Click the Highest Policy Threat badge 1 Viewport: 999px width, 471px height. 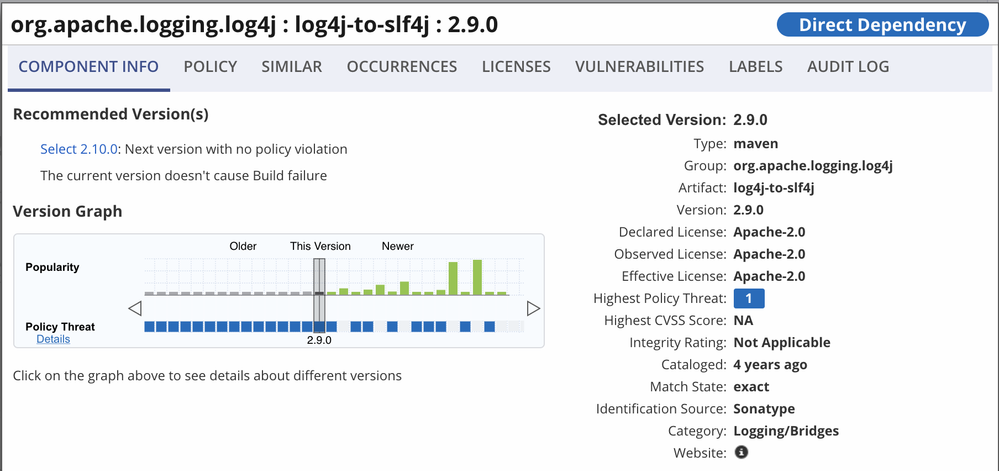pyautogui.click(x=749, y=298)
